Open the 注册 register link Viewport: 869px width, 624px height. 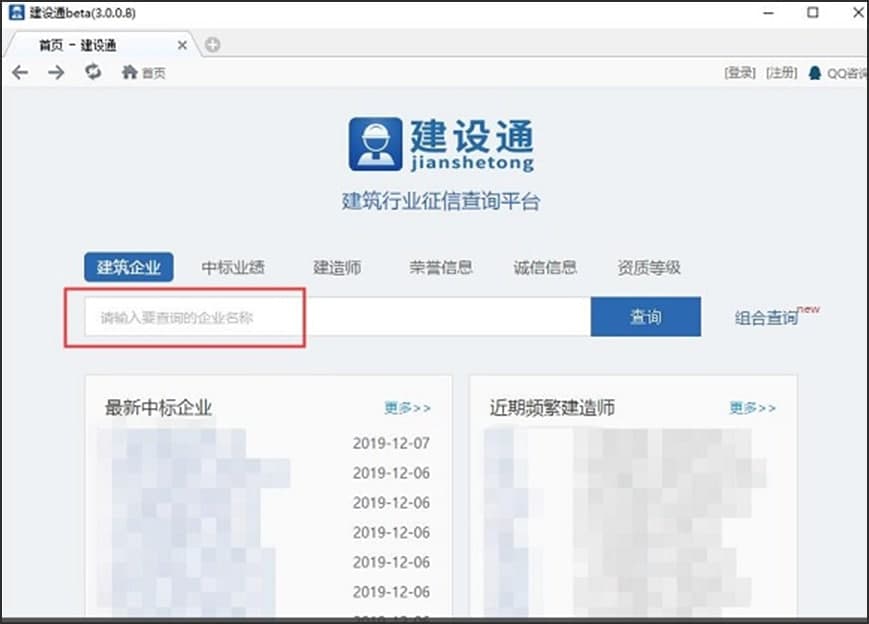coord(781,73)
